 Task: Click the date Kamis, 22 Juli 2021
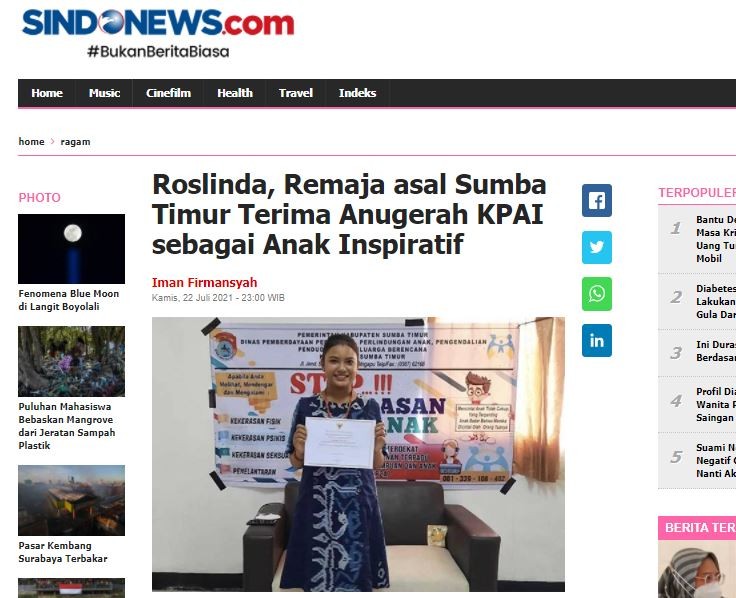coord(218,298)
